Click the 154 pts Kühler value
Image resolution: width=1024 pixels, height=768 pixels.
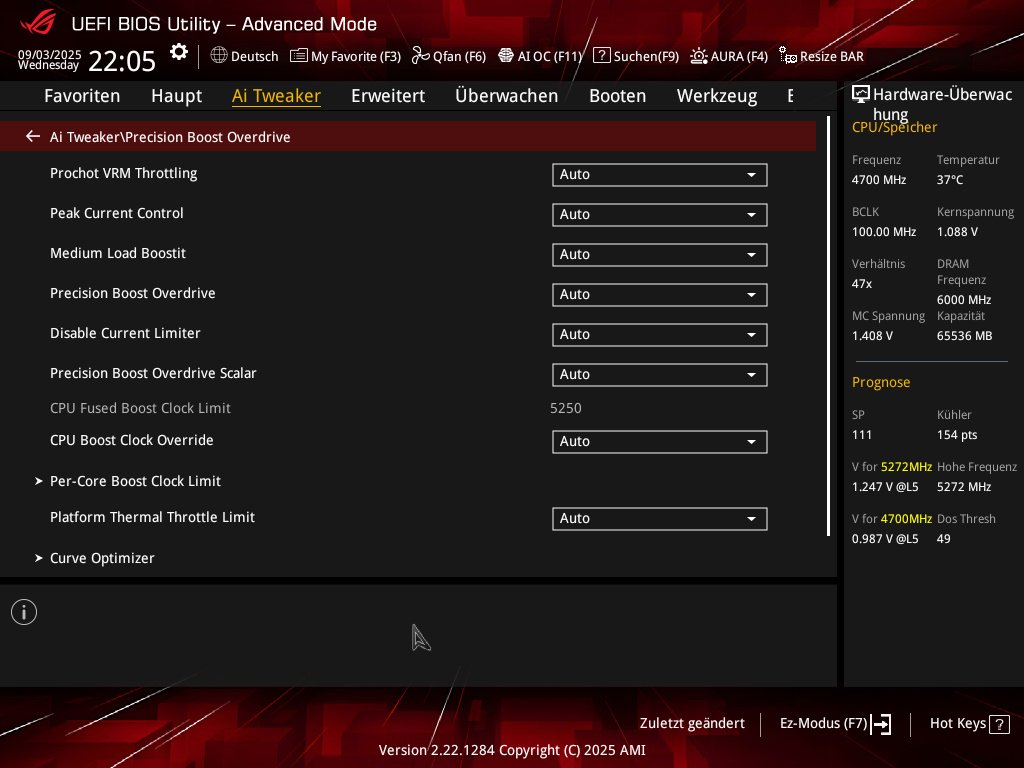click(x=957, y=435)
